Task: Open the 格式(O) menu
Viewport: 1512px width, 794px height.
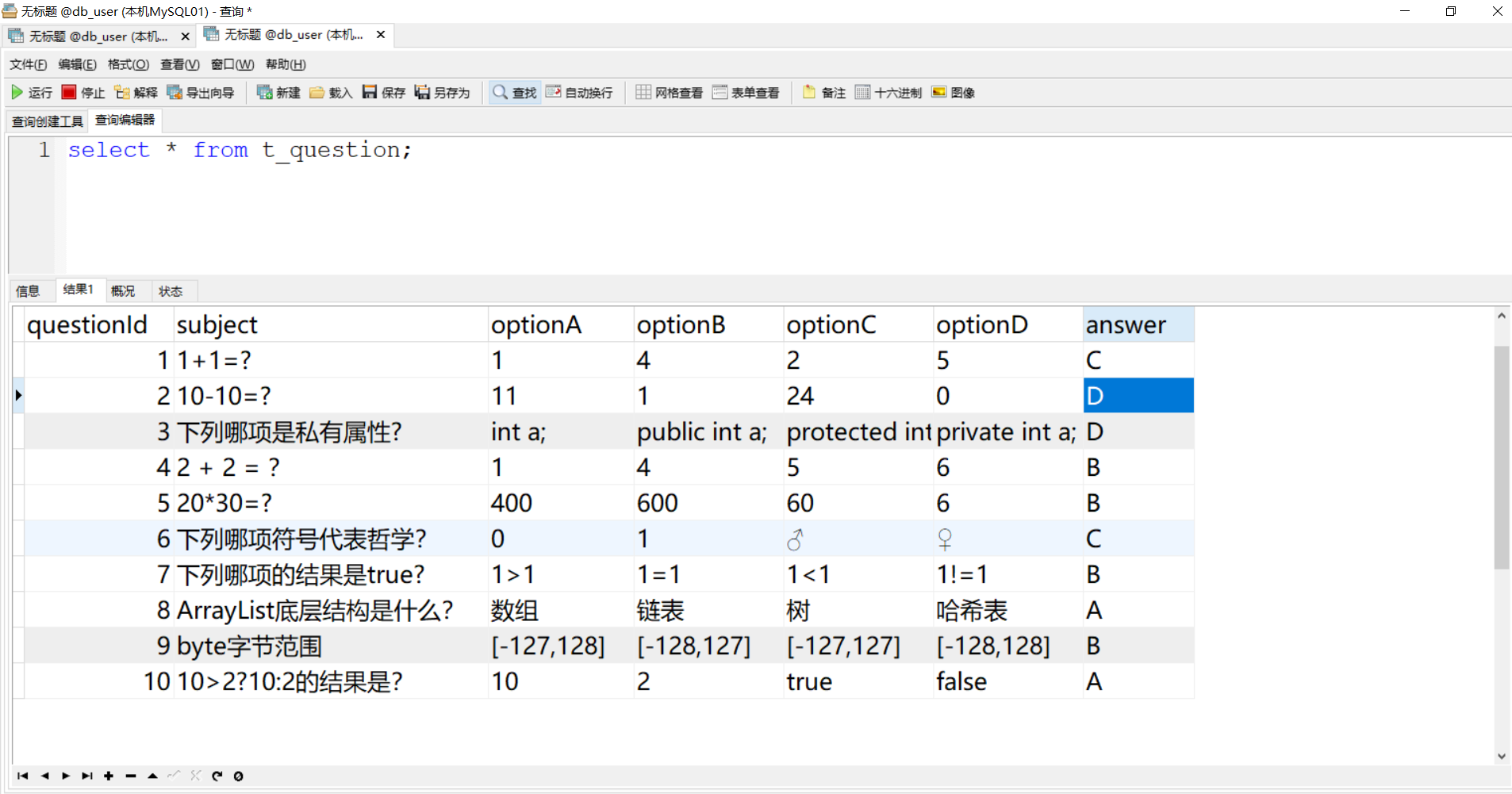Action: coord(129,64)
